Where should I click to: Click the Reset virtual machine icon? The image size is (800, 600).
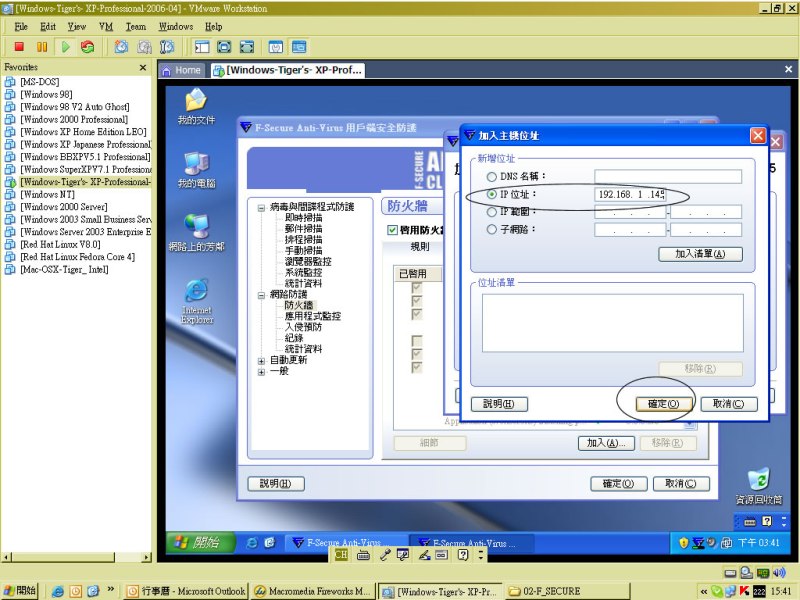point(88,46)
